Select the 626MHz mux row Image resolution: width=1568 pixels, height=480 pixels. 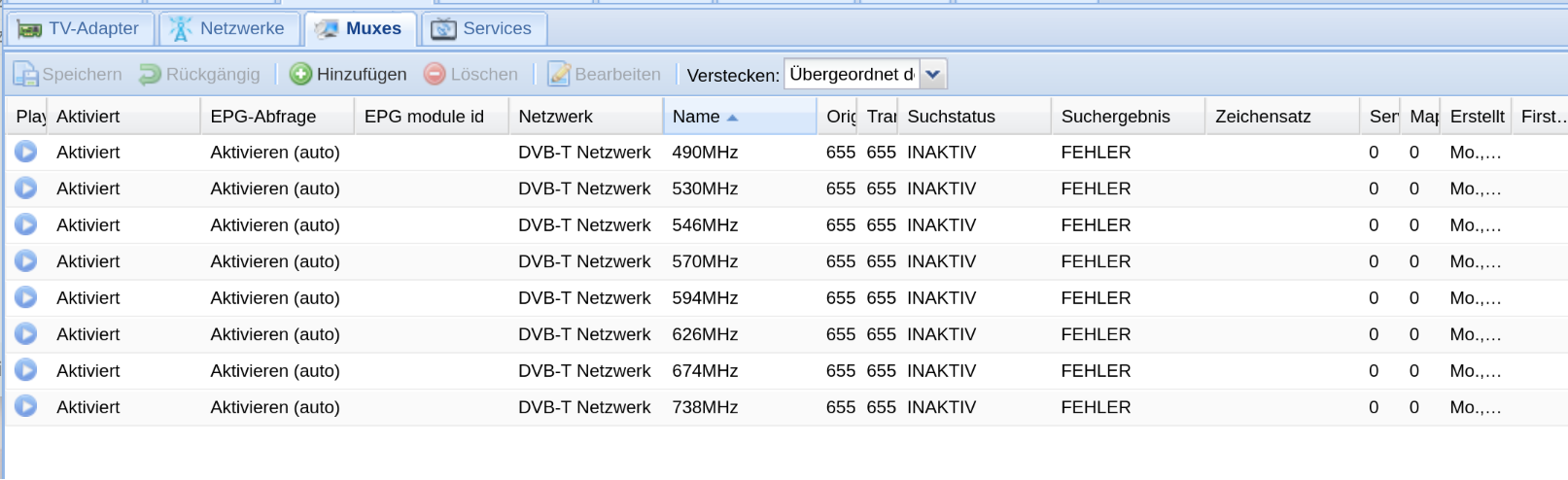(x=785, y=334)
